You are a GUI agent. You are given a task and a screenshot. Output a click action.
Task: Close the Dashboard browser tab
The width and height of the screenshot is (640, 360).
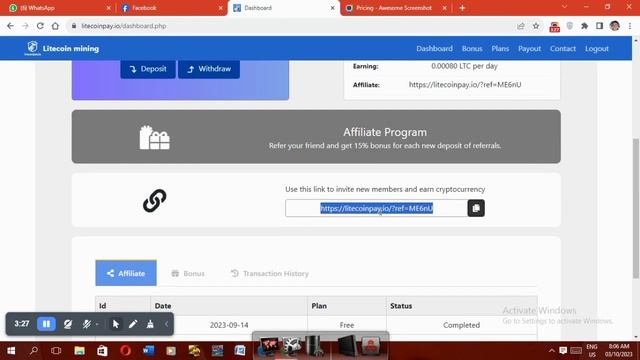click(333, 8)
